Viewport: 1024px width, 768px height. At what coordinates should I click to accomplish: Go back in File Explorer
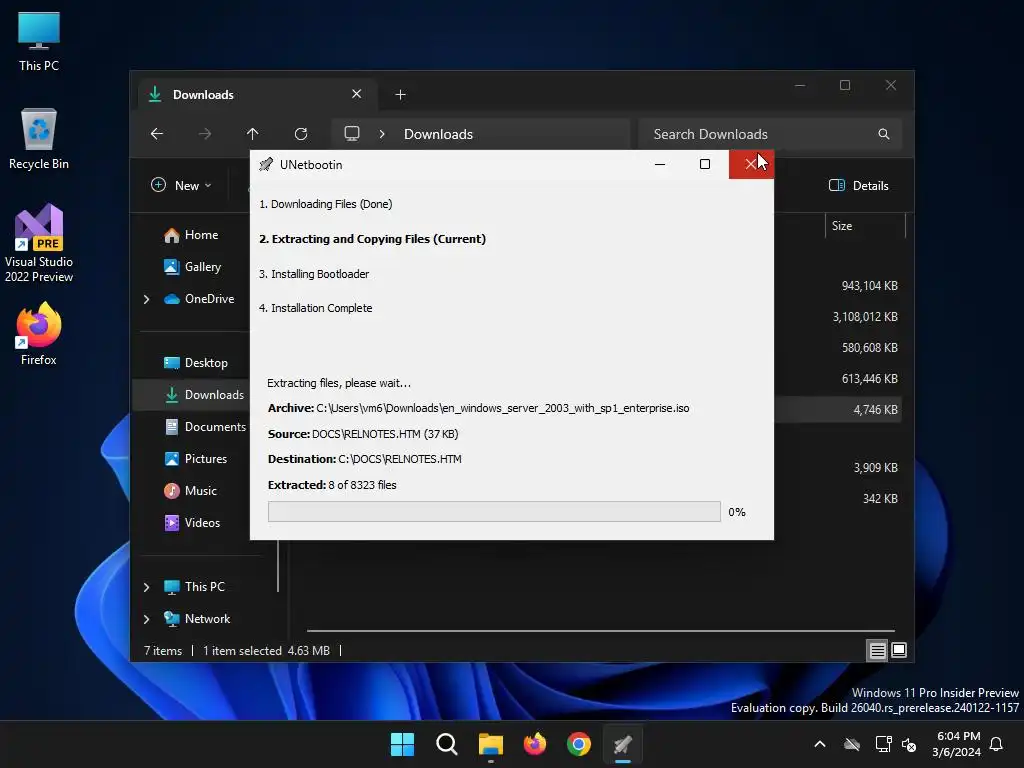(157, 134)
